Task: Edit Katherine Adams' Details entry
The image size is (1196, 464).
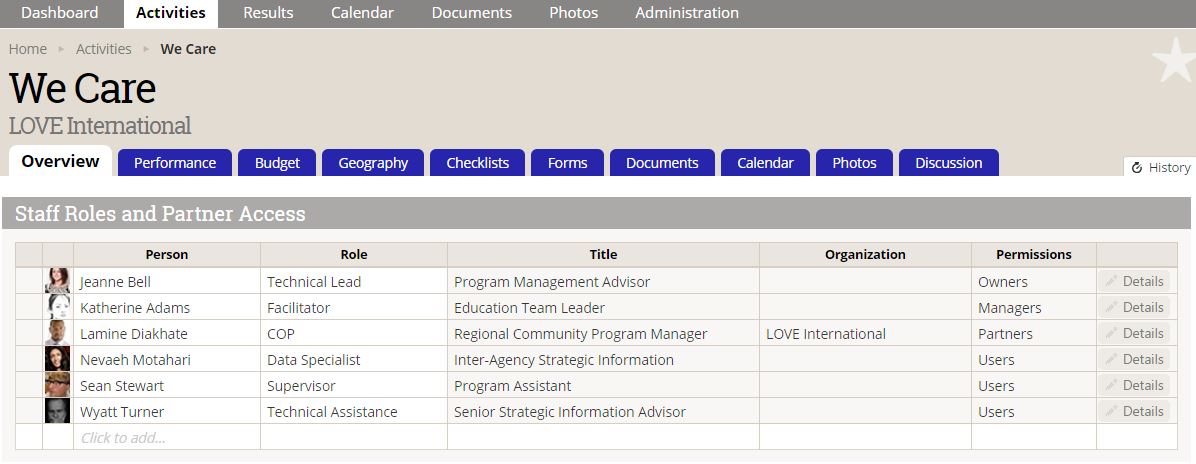Action: click(x=1134, y=307)
